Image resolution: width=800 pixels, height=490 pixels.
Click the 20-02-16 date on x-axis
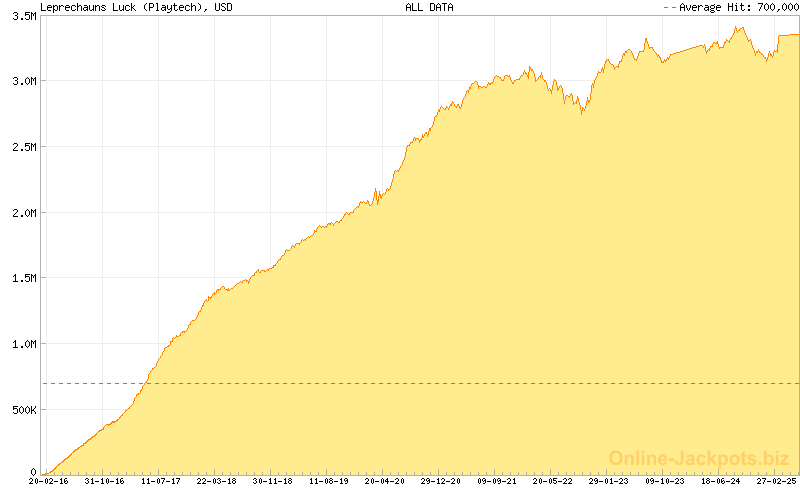click(47, 482)
